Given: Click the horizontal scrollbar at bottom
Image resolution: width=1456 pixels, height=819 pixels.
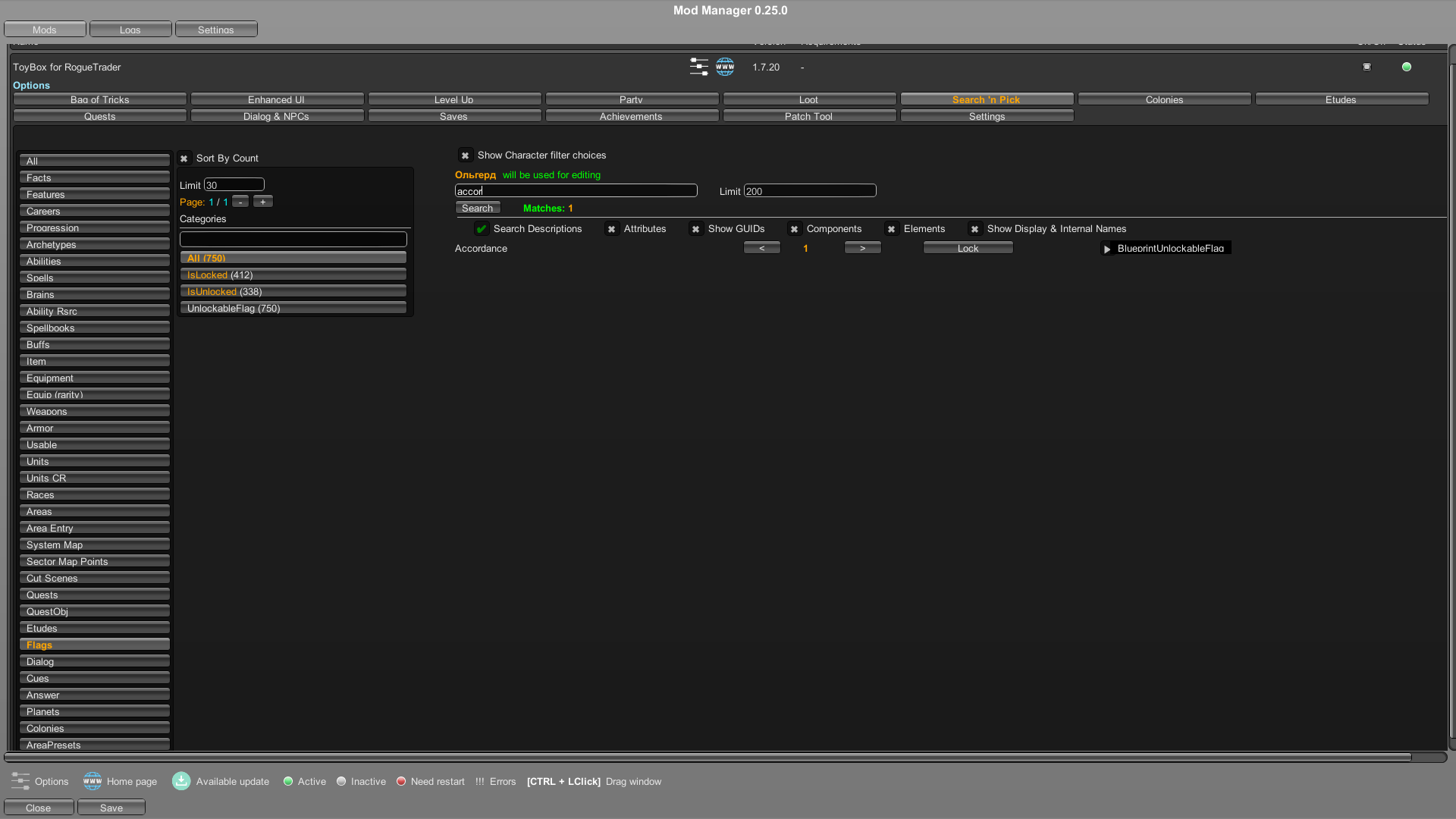Looking at the screenshot, I should [x=708, y=757].
